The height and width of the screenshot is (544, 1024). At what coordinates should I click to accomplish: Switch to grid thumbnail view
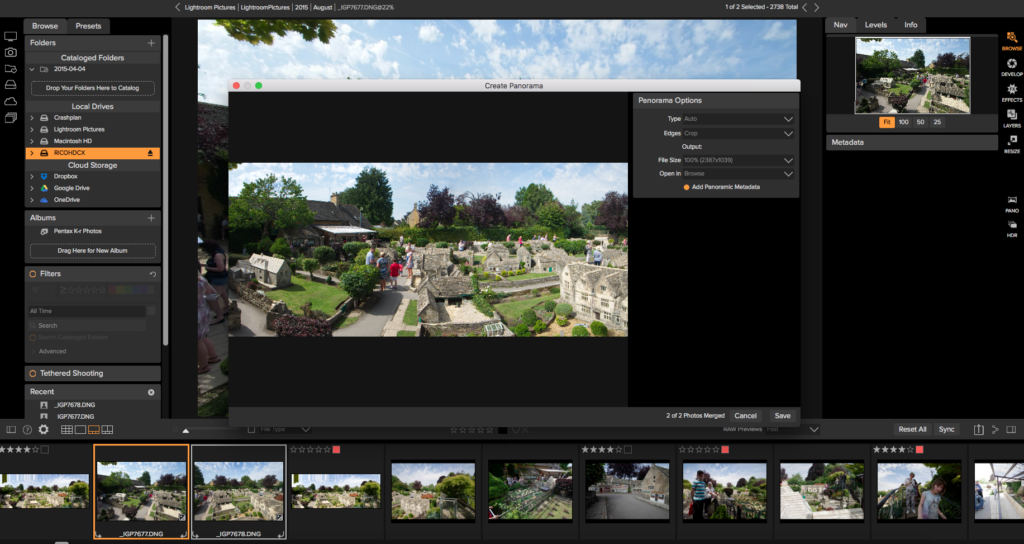coord(67,430)
